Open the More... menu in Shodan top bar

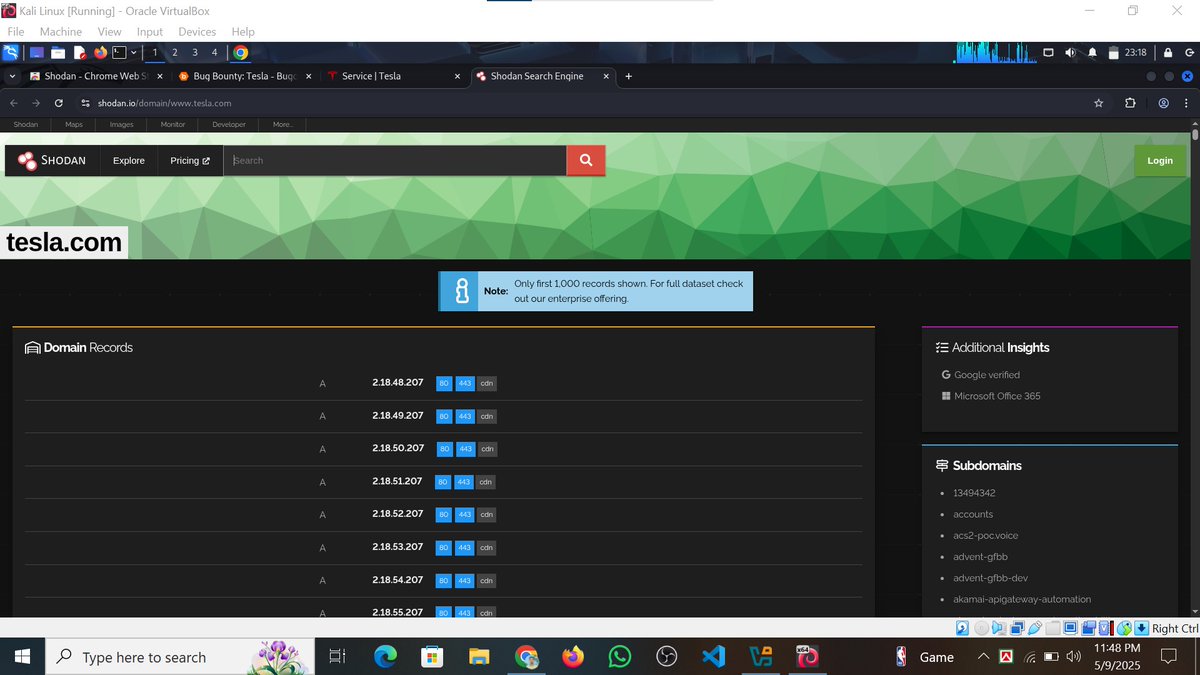(x=282, y=125)
